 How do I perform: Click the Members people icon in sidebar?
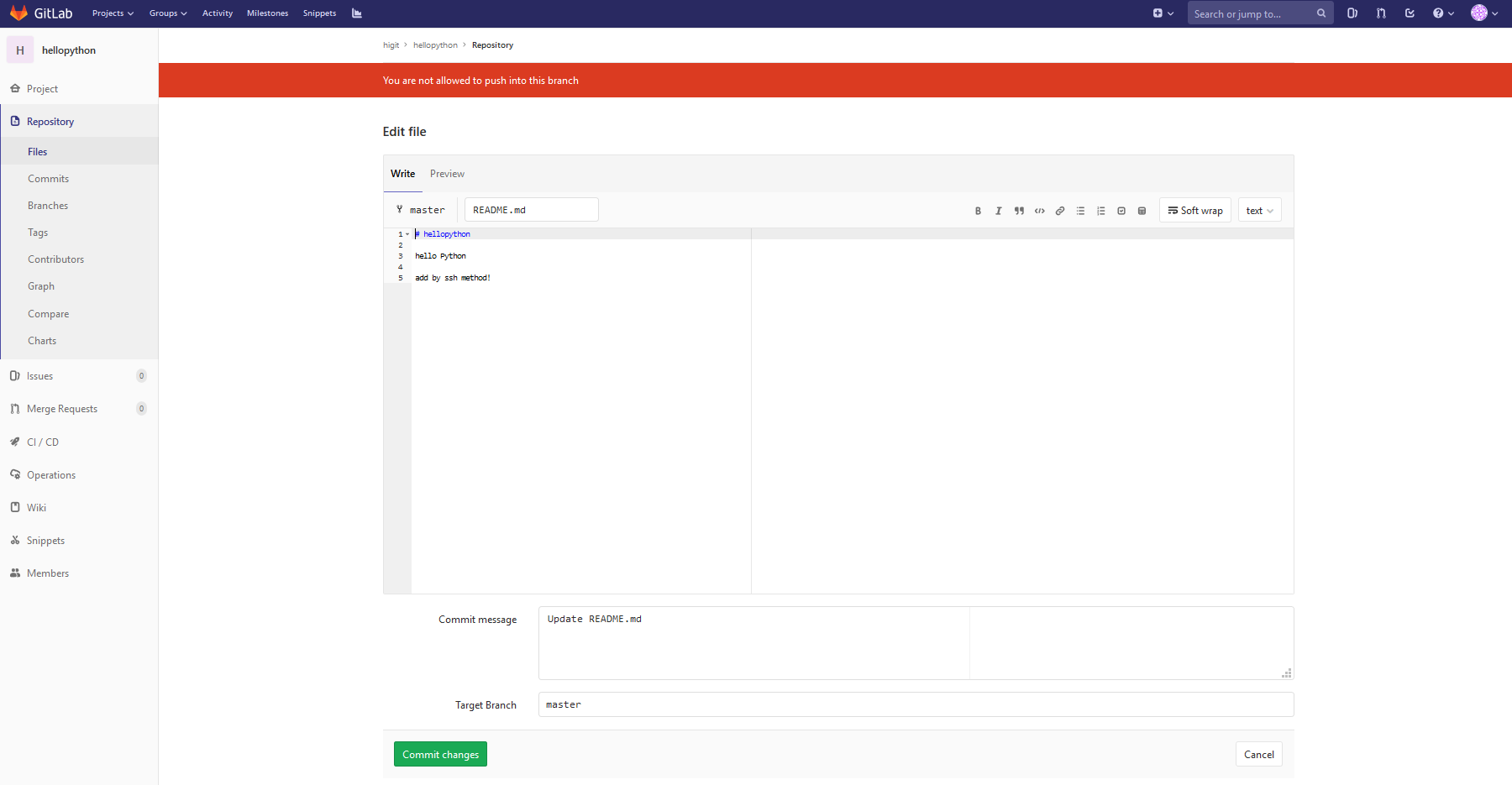[15, 573]
